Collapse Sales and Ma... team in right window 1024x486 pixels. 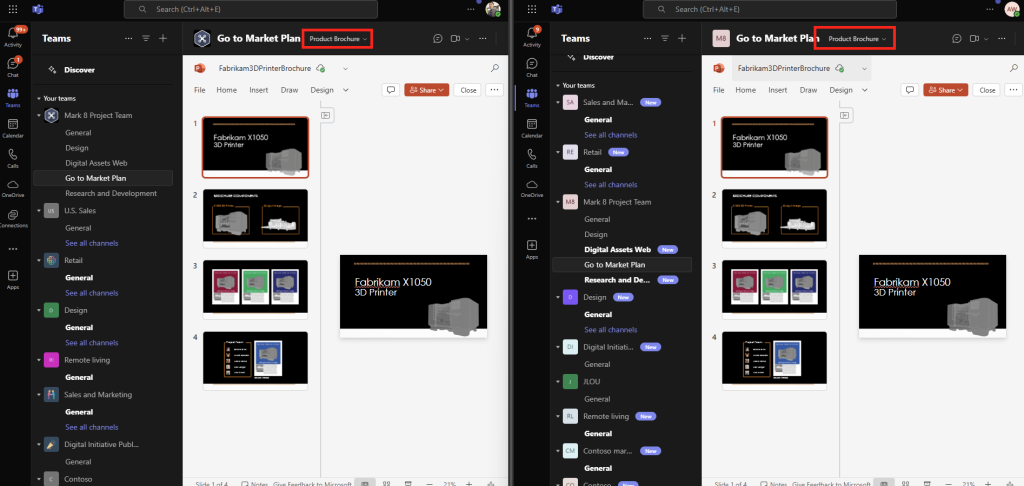point(558,103)
